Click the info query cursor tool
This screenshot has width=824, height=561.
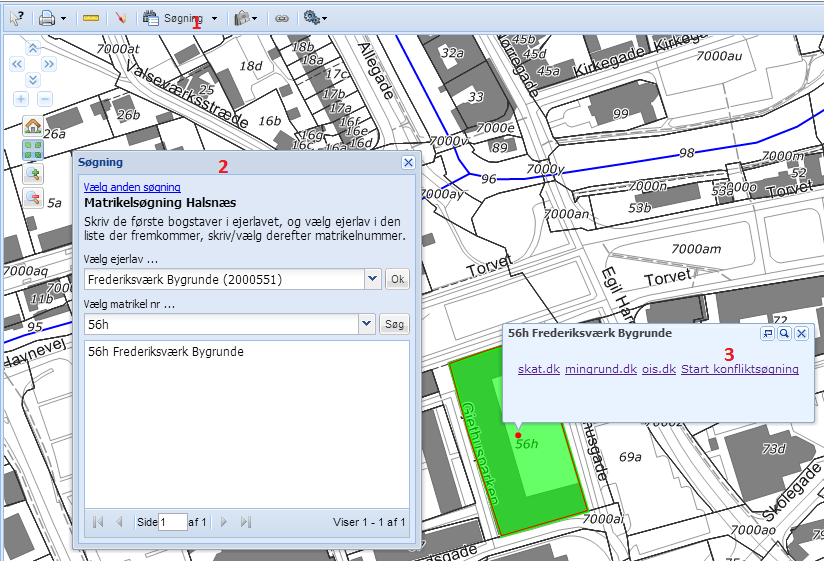coord(16,17)
